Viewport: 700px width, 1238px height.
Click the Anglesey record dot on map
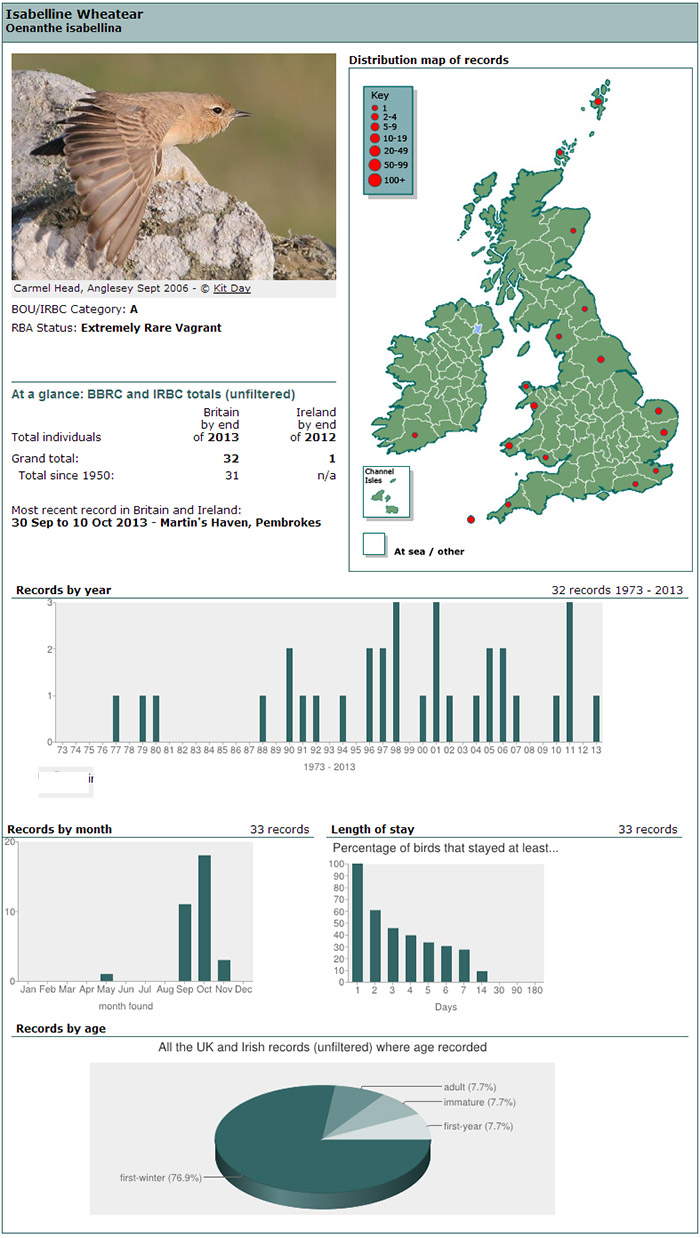click(526, 386)
